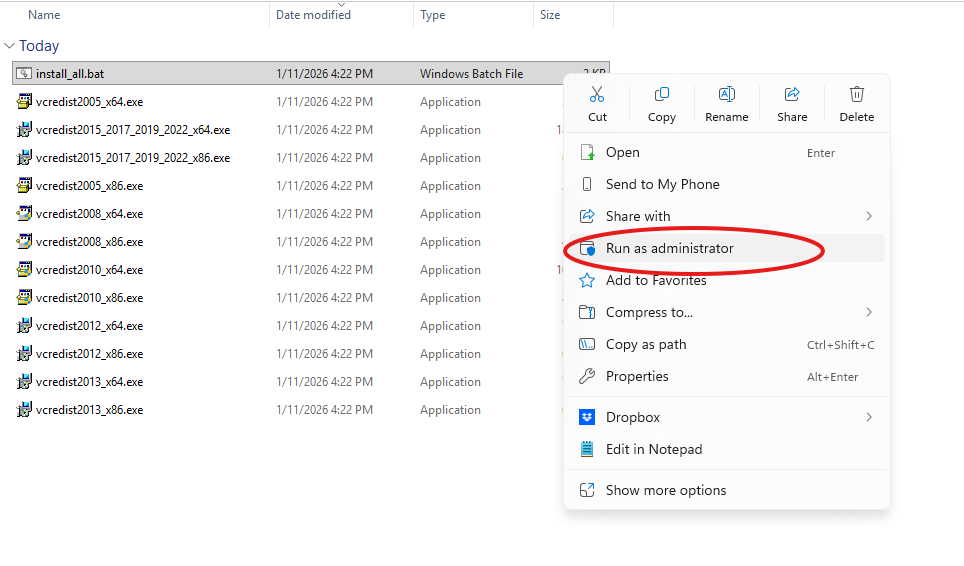The image size is (964, 566).
Task: Click the Cut scissors icon
Action: tap(597, 95)
